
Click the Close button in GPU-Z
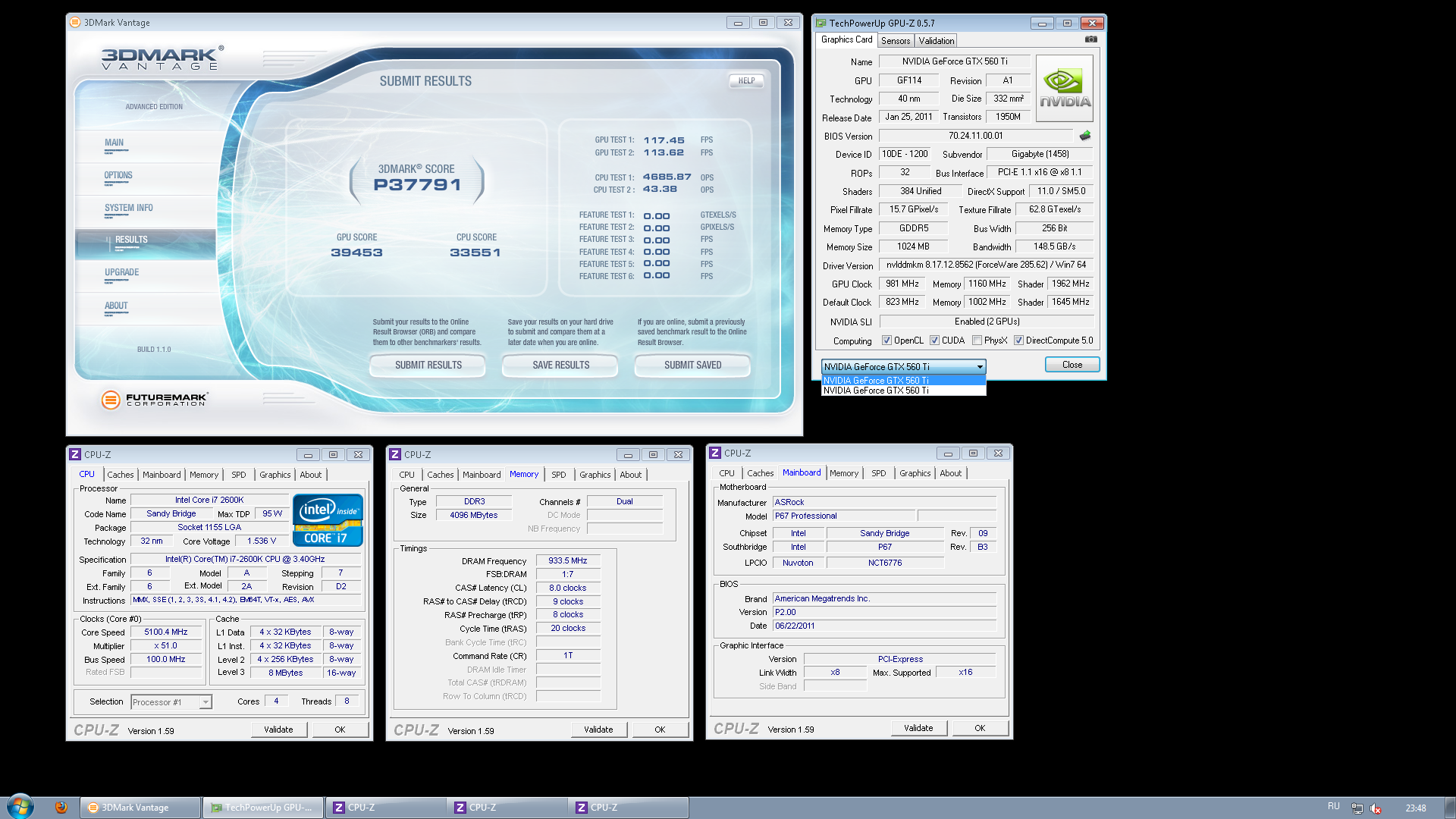point(1072,365)
